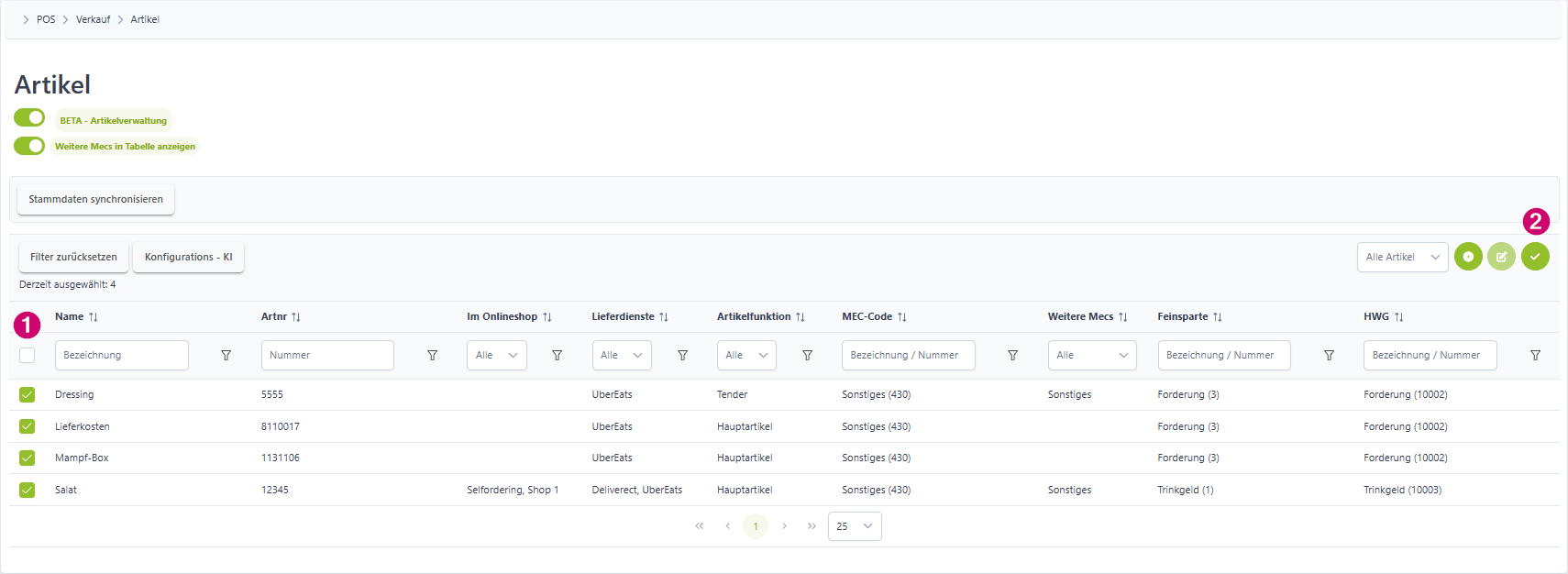Image resolution: width=1568 pixels, height=574 pixels.
Task: Open the HWG filter icon
Action: coord(1536,355)
